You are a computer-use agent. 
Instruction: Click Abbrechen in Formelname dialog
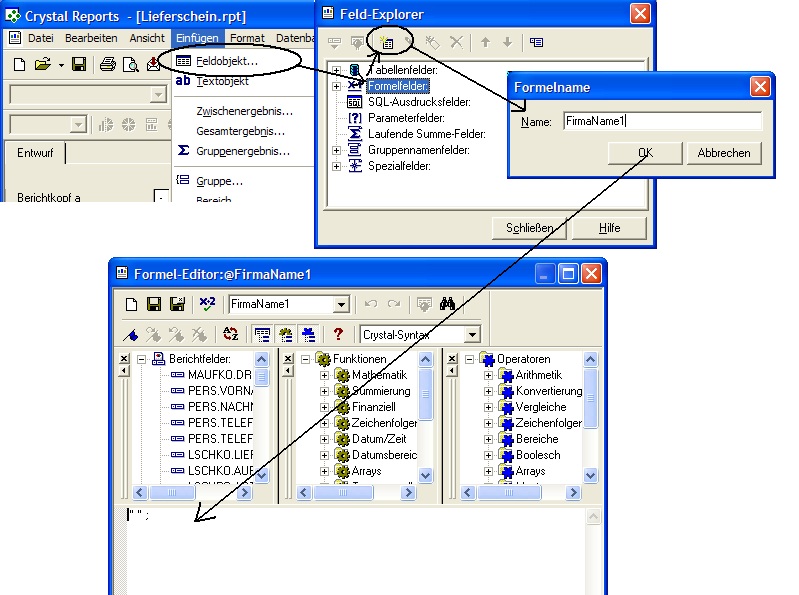click(724, 153)
